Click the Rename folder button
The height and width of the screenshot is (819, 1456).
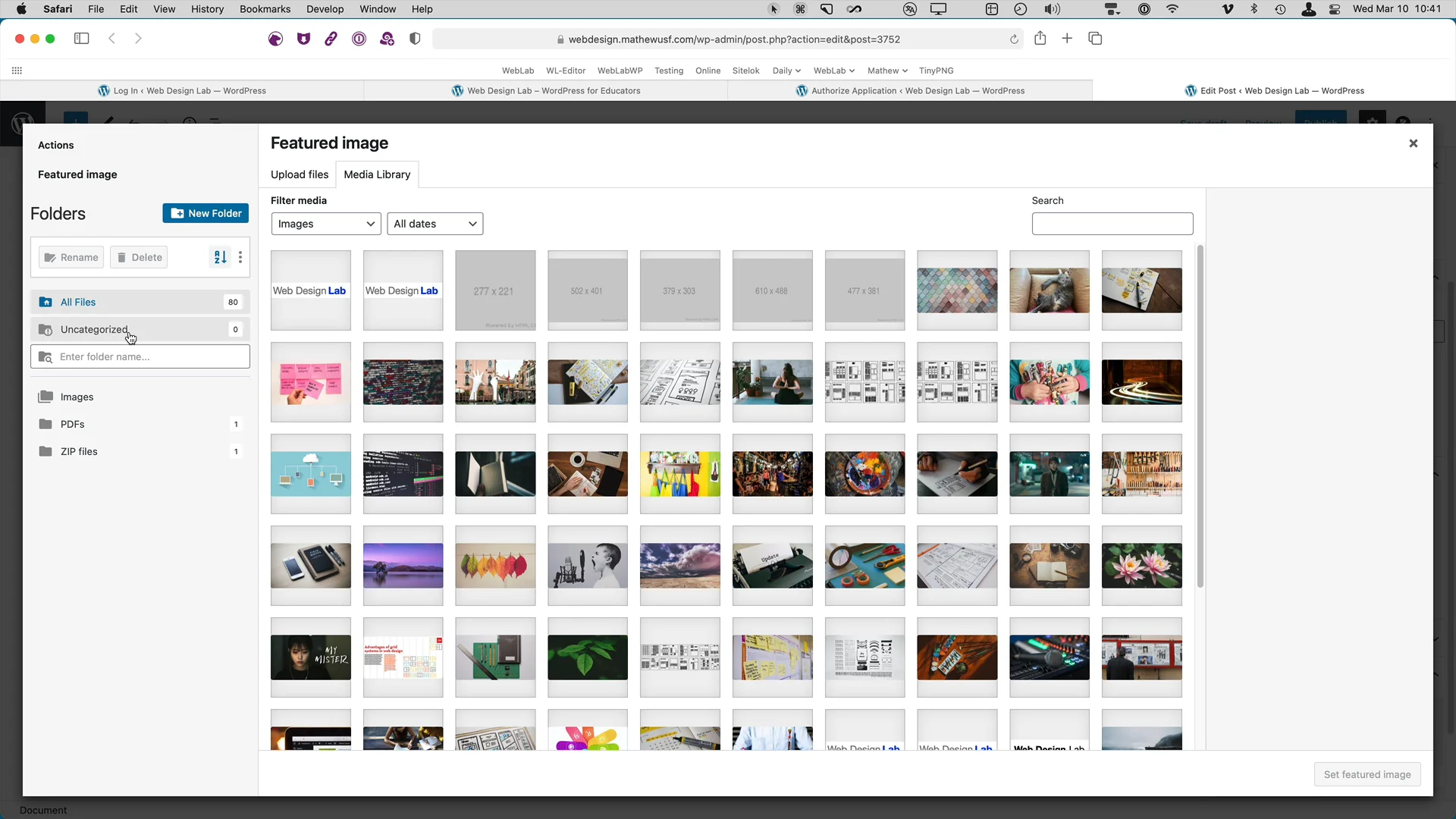click(71, 257)
